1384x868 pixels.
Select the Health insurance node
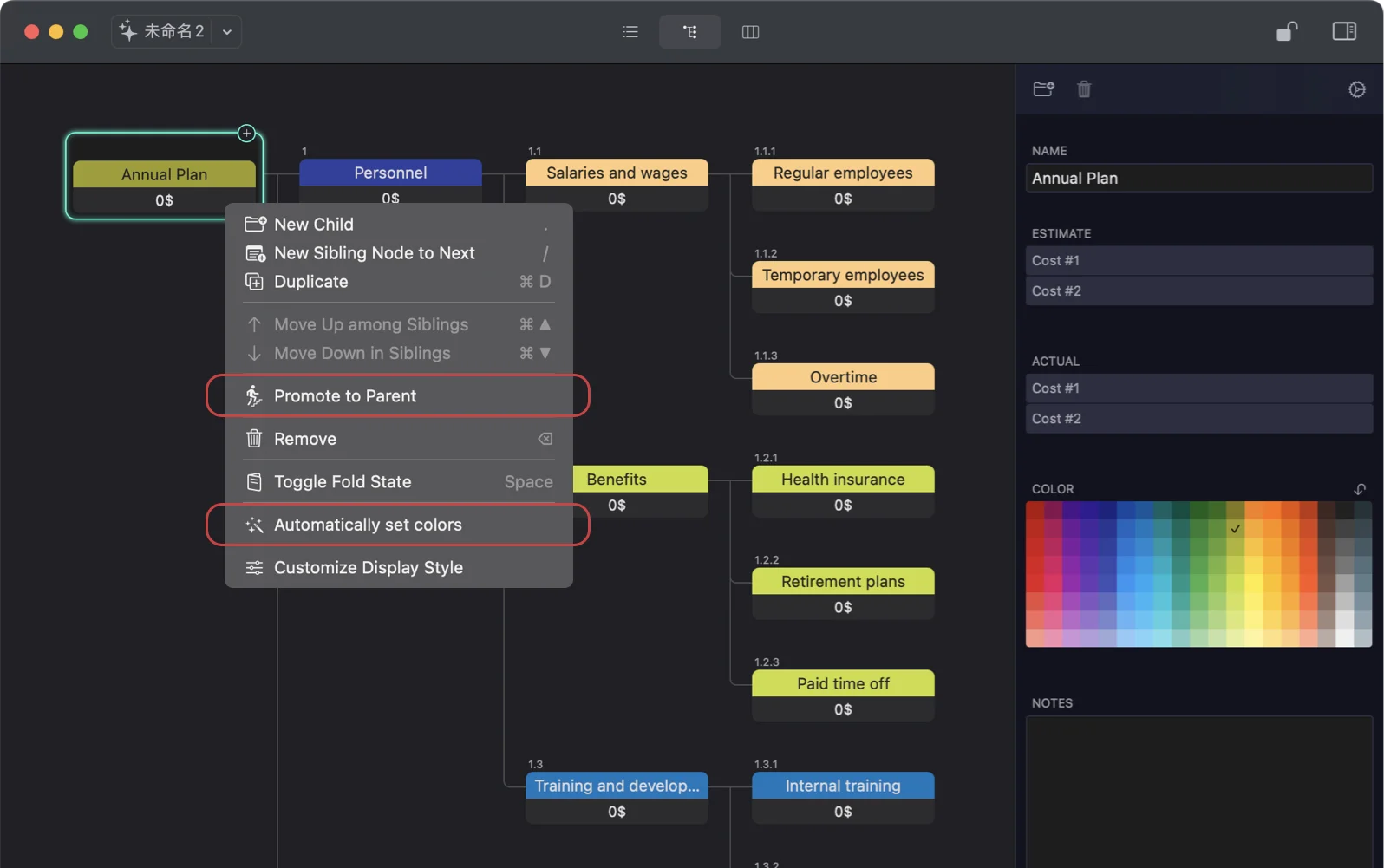point(842,480)
